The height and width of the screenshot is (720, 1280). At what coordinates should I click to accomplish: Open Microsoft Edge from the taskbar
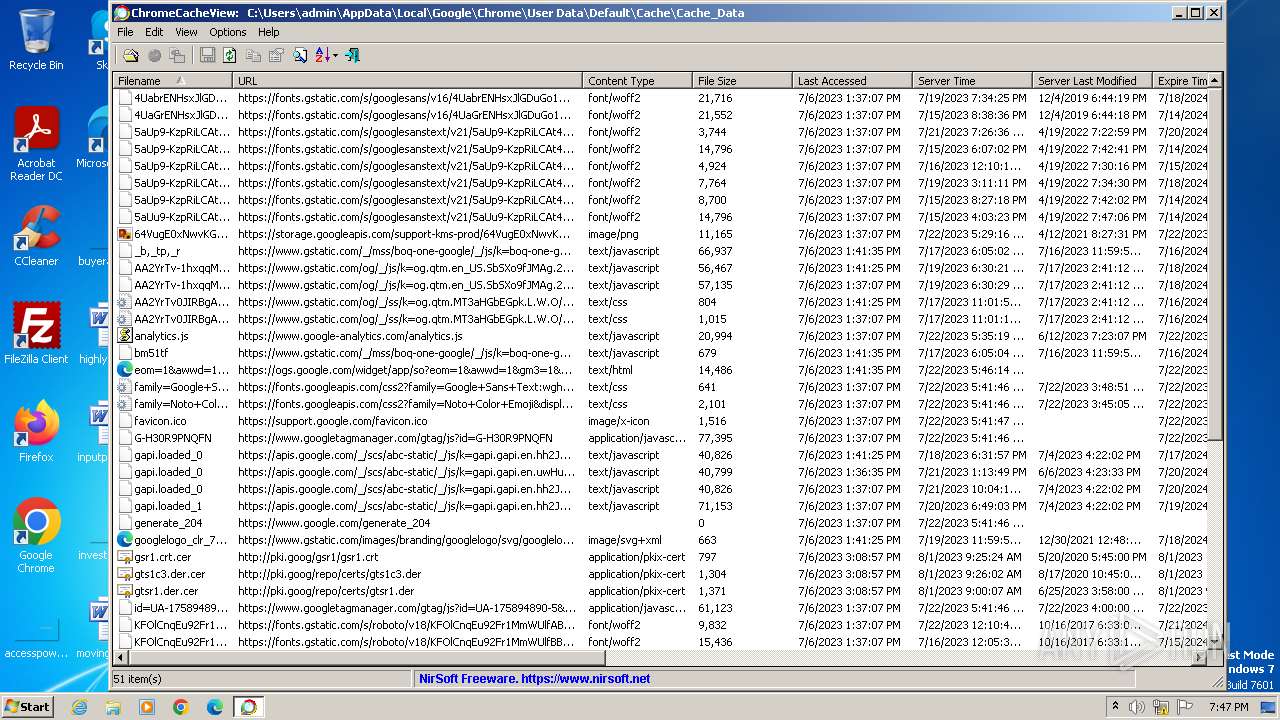[x=215, y=707]
